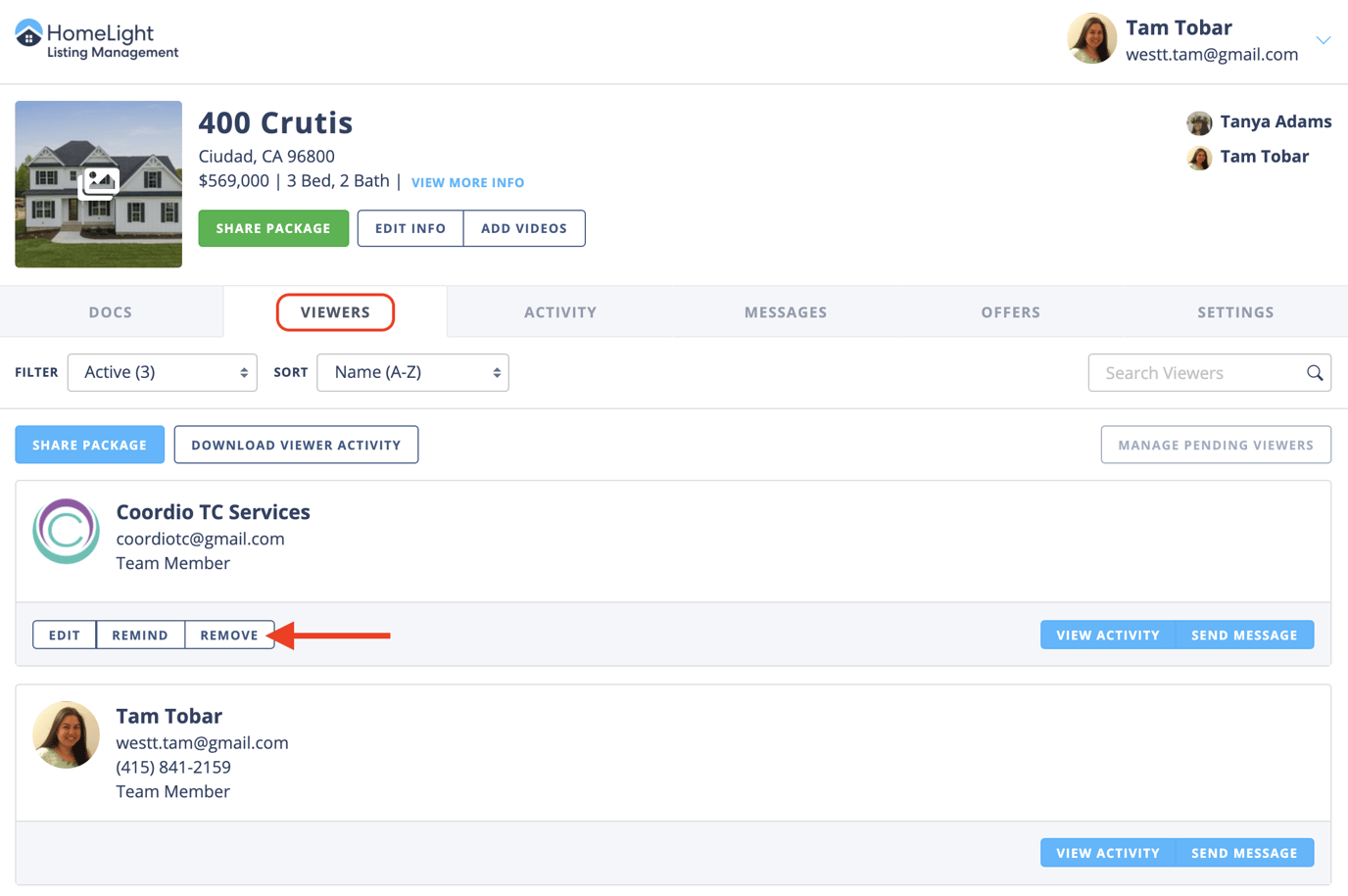Open the Name (A-Z) sort dropdown
The height and width of the screenshot is (896, 1348).
coord(412,373)
